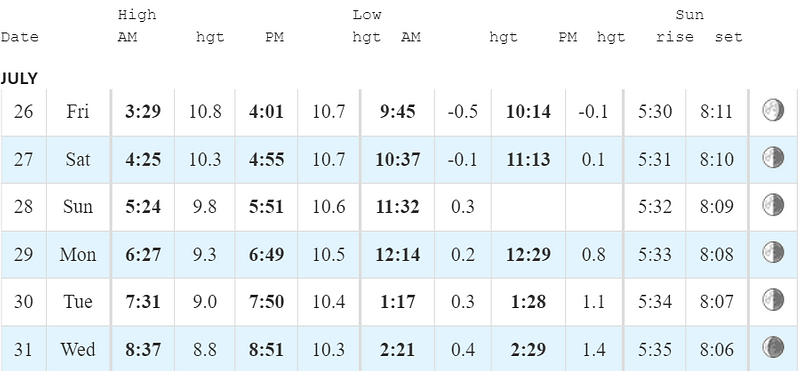Click the Wednesday 8:51 PM high tide
Image resolution: width=800 pixels, height=371 pixels.
click(266, 350)
